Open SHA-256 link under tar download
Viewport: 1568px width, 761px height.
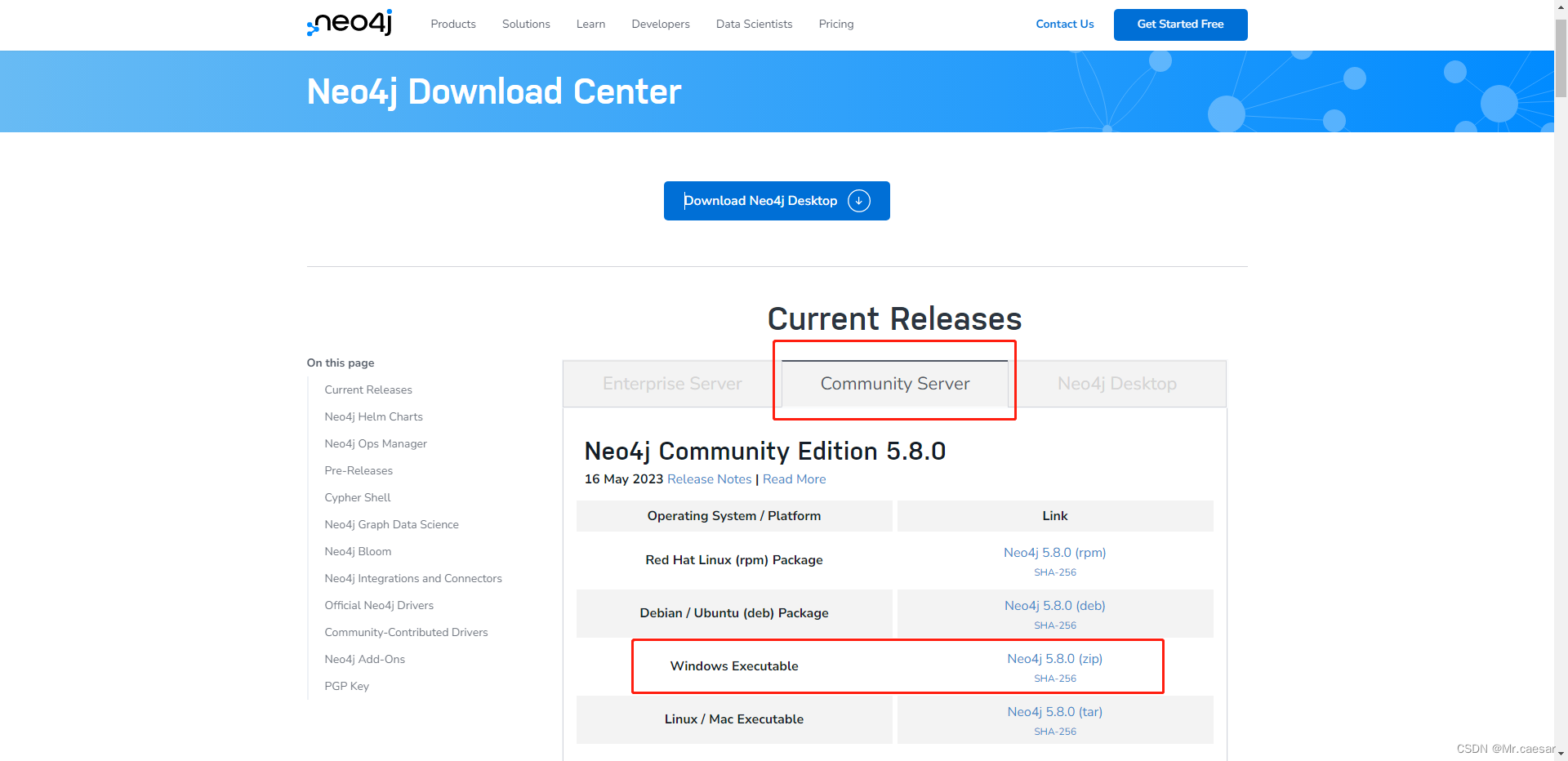pos(1055,732)
